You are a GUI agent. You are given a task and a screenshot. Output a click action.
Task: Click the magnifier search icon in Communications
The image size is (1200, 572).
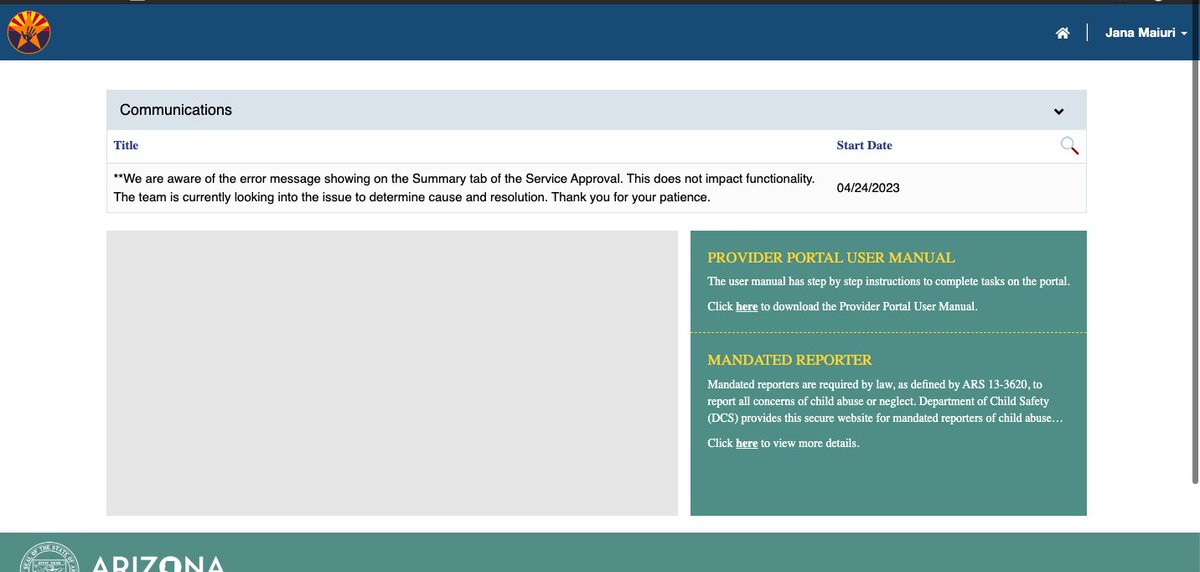tap(1069, 146)
